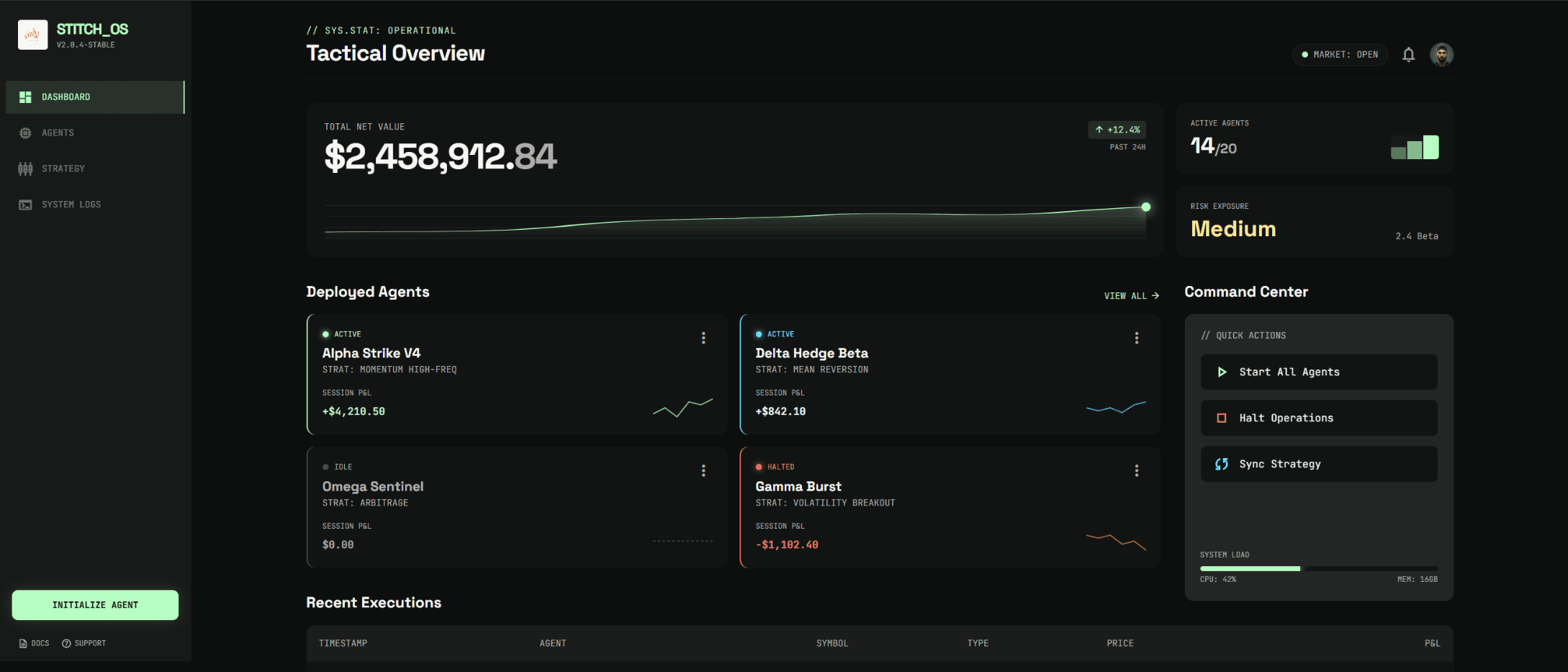
Task: Open the System Logs menu item
Action: pyautogui.click(x=71, y=205)
